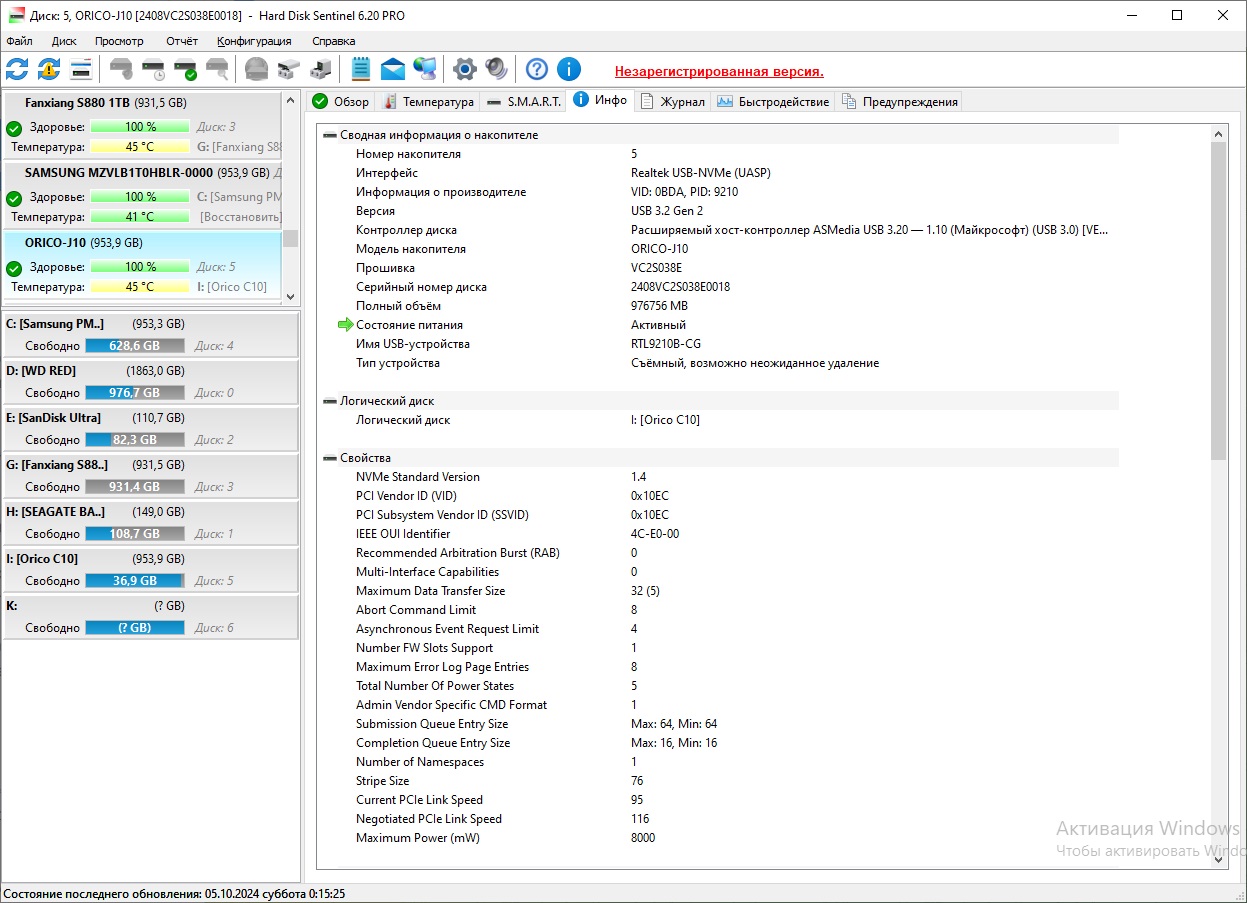Click the Realtek USB-NVMe (UASP) interface value
This screenshot has height=903, width=1247.
[x=701, y=173]
